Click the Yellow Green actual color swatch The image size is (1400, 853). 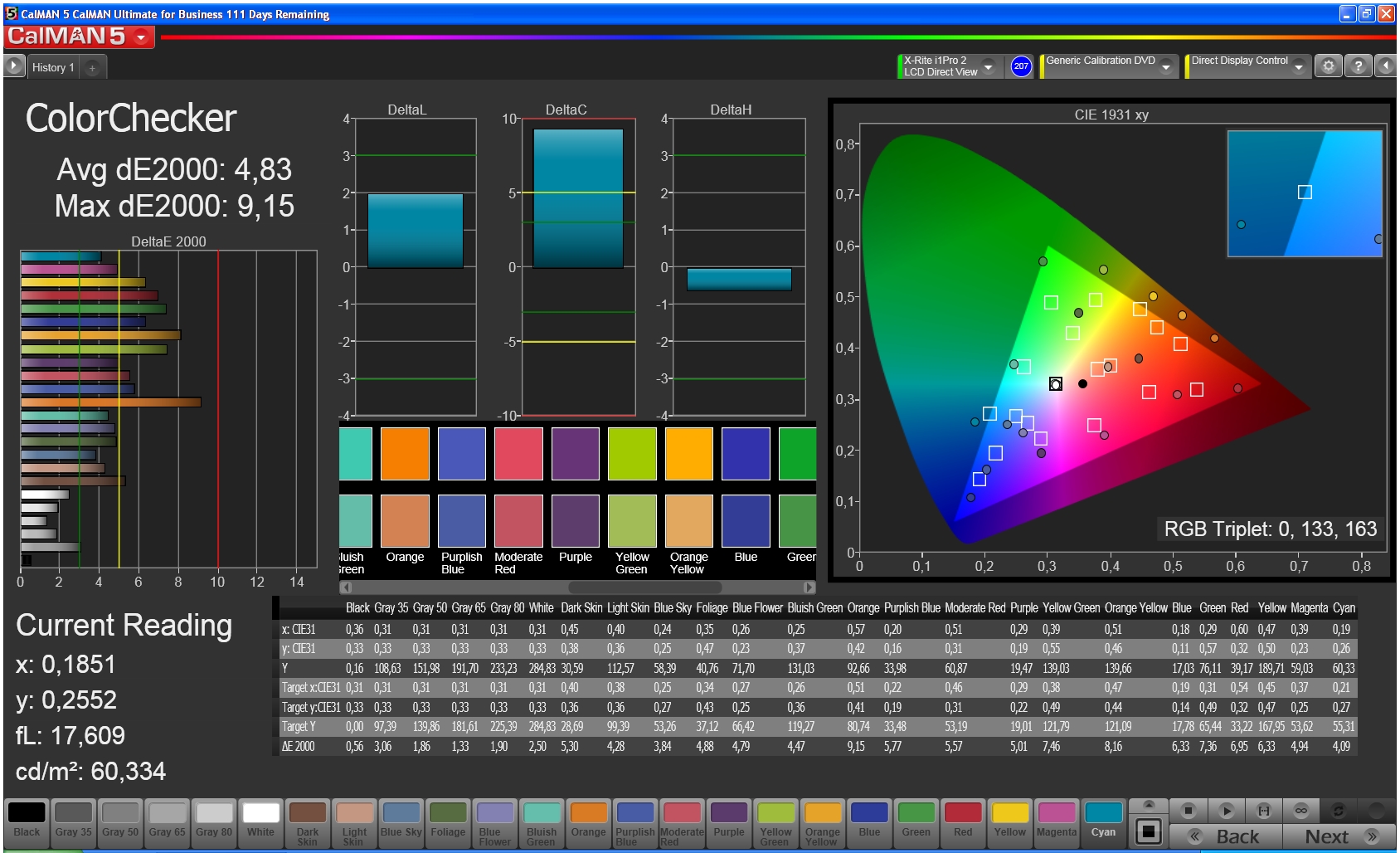coord(632,454)
